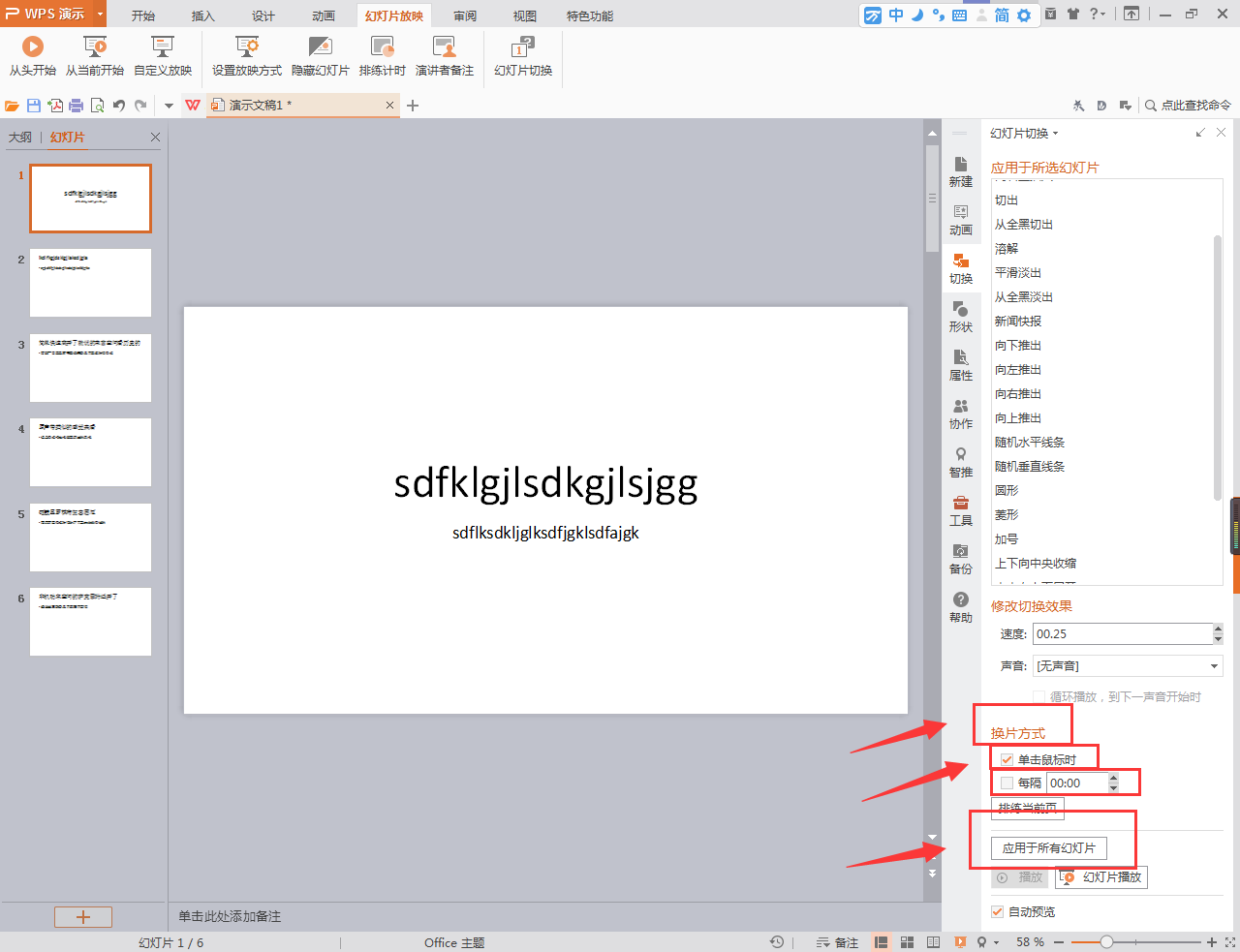Select the 新闻快报 transition effect

pyautogui.click(x=1018, y=322)
